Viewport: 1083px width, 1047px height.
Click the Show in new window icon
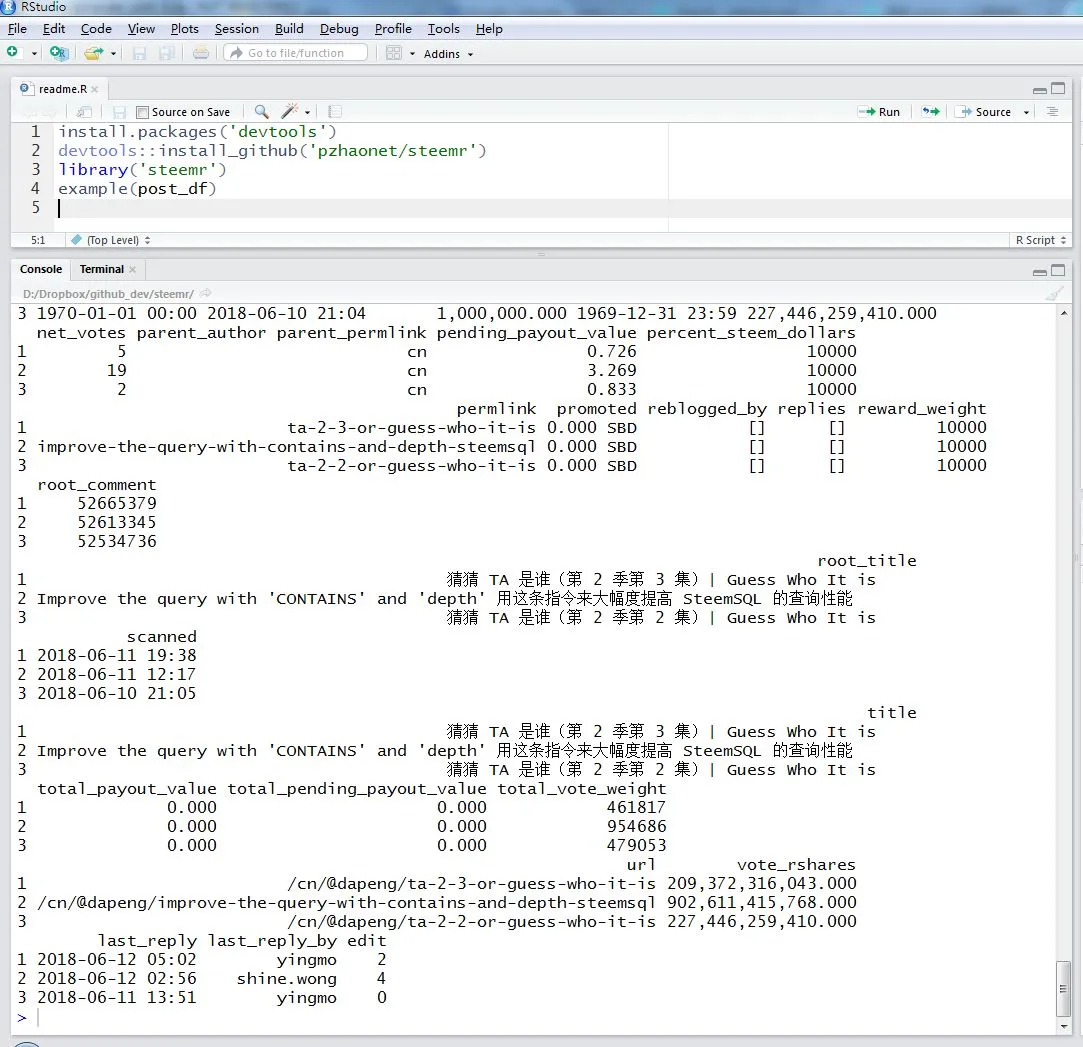(x=84, y=112)
